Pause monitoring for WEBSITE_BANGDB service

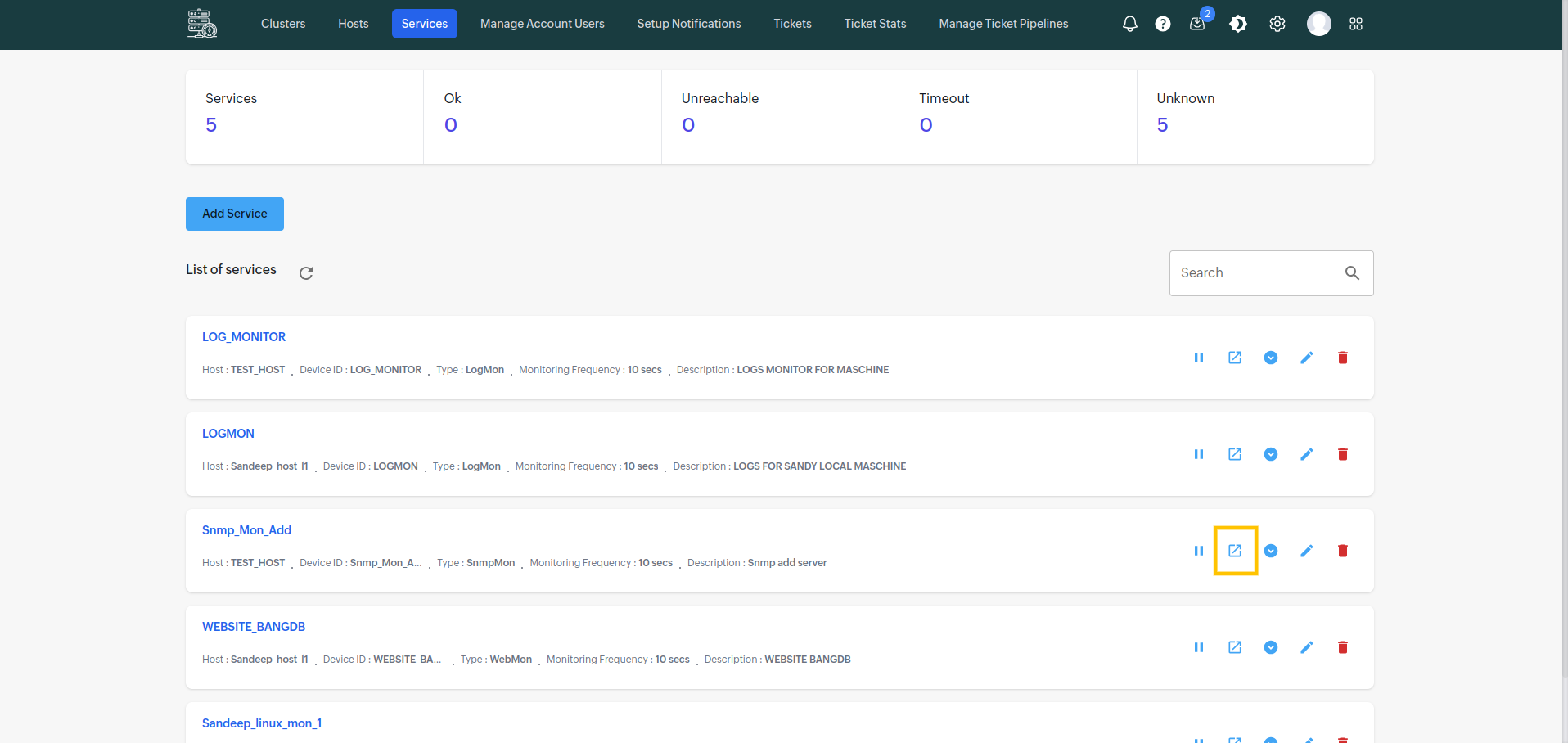(1199, 647)
